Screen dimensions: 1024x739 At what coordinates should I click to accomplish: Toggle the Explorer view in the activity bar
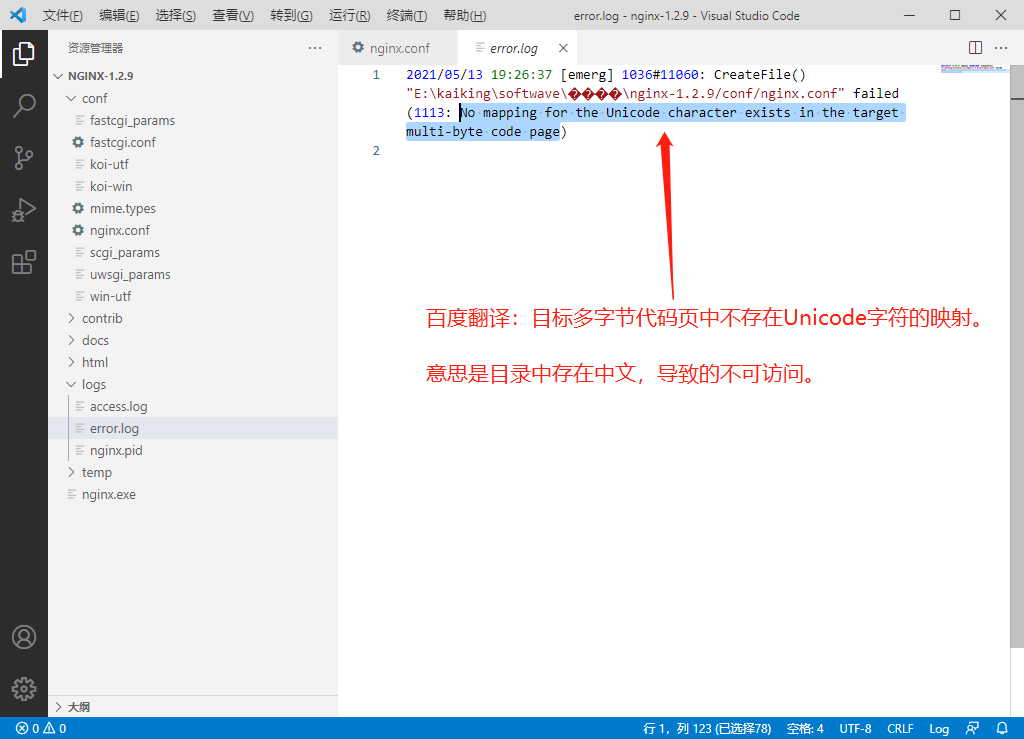(25, 55)
